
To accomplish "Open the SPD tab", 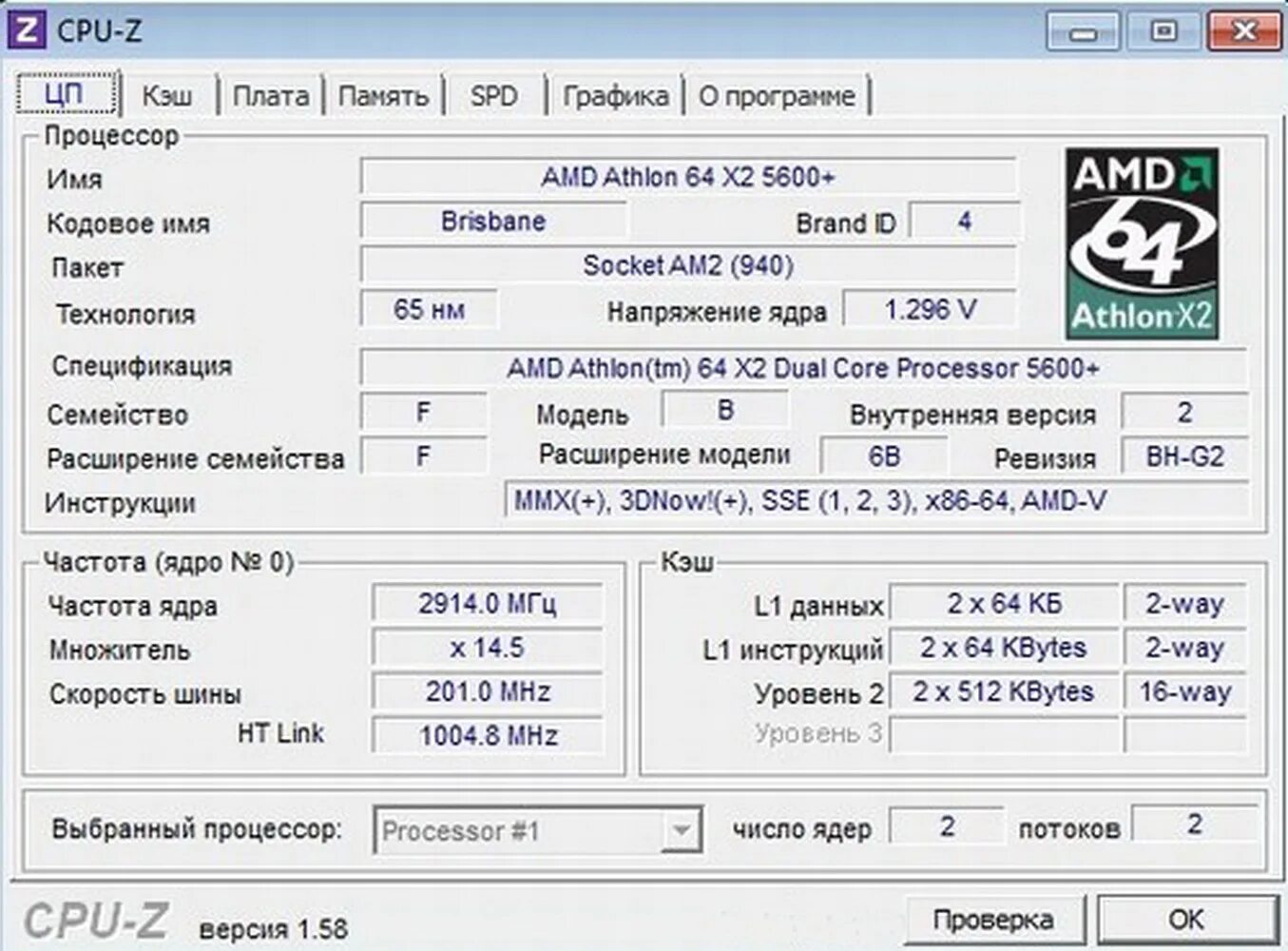I will coord(493,96).
